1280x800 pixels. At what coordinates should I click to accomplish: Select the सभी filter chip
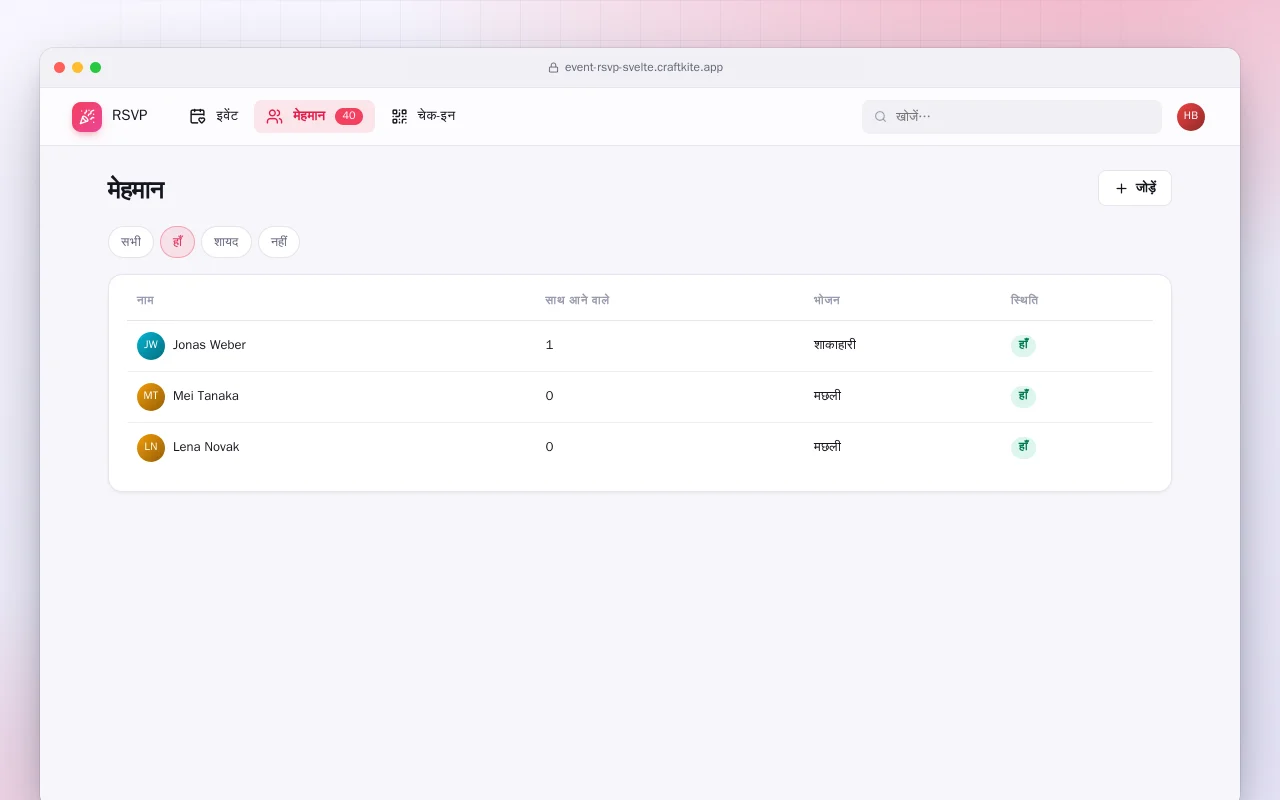click(131, 242)
